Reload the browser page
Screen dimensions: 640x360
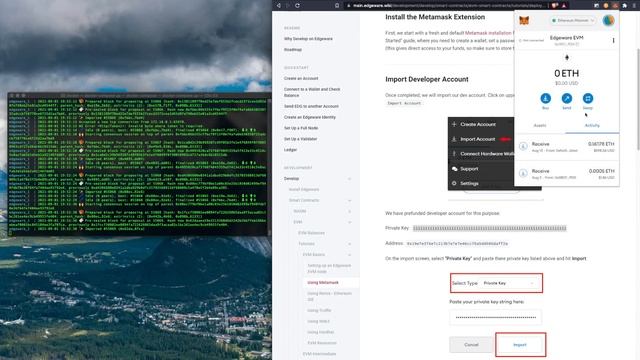coord(297,5)
